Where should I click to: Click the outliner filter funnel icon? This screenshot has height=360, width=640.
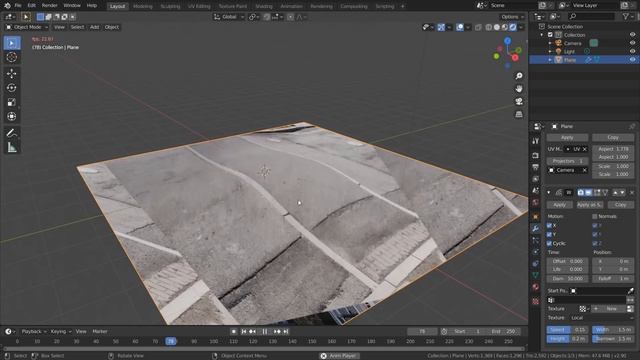[x=626, y=16]
